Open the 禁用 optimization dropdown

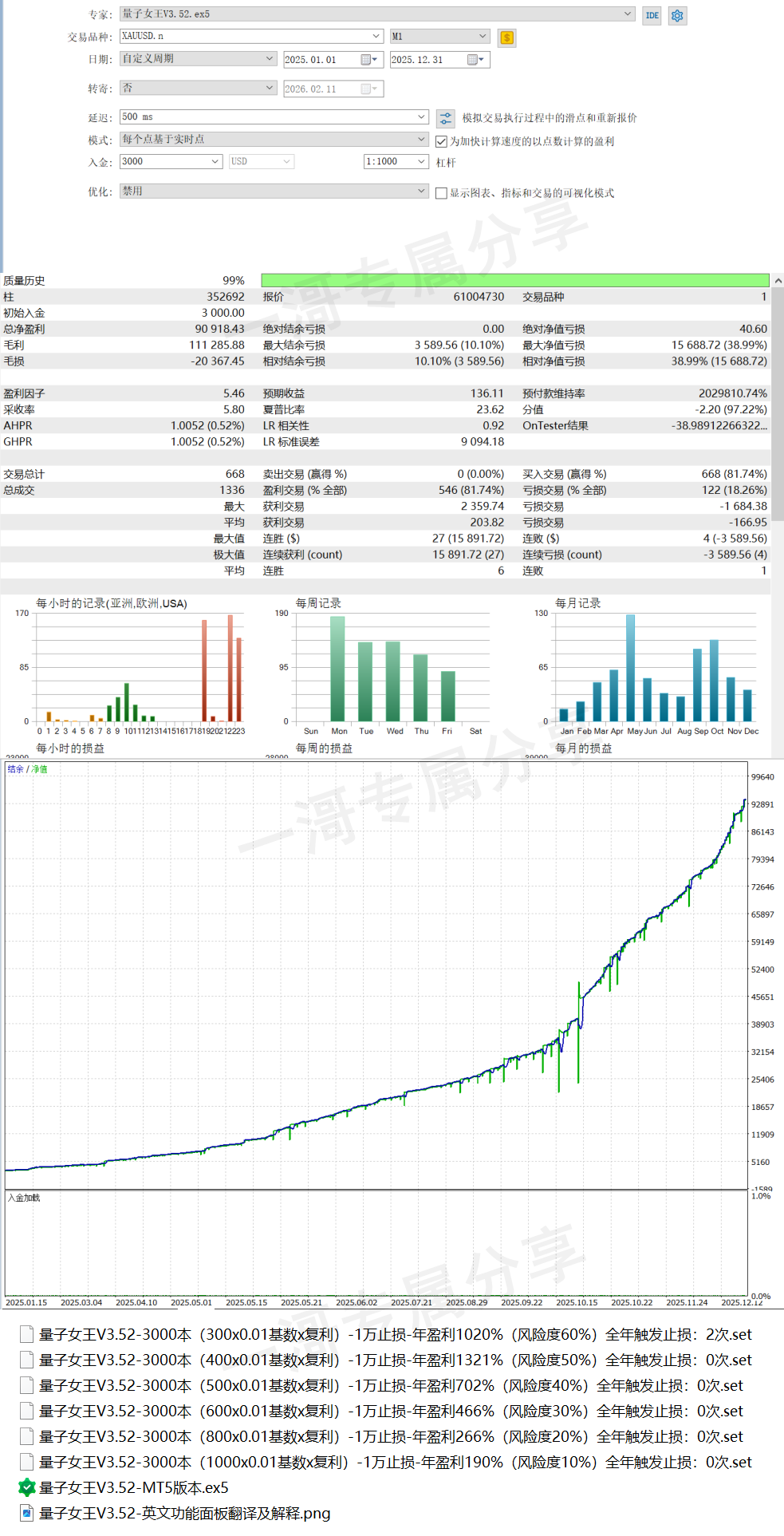421,191
